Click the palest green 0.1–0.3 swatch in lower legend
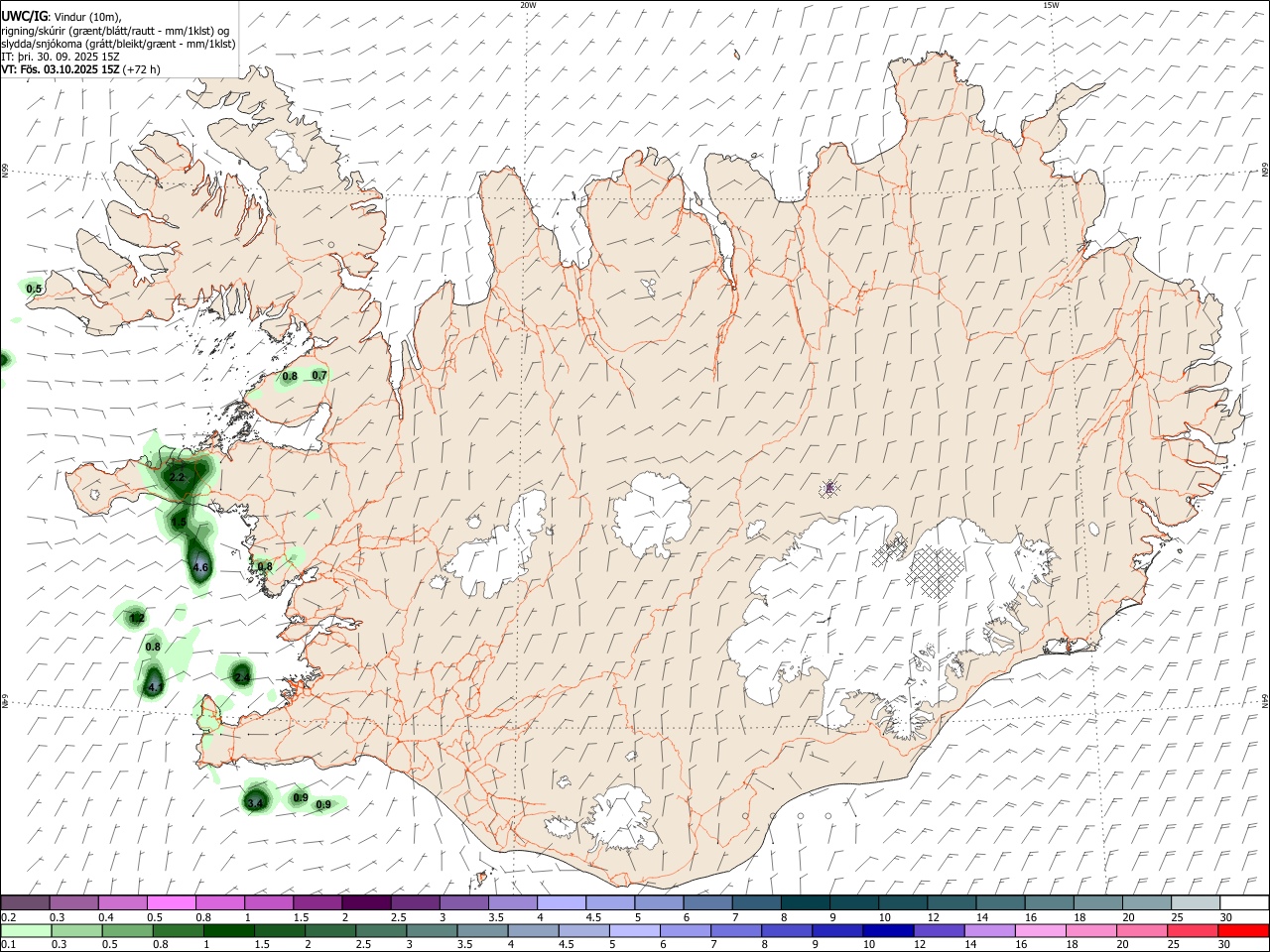This screenshot has width=1270, height=952. (27, 930)
